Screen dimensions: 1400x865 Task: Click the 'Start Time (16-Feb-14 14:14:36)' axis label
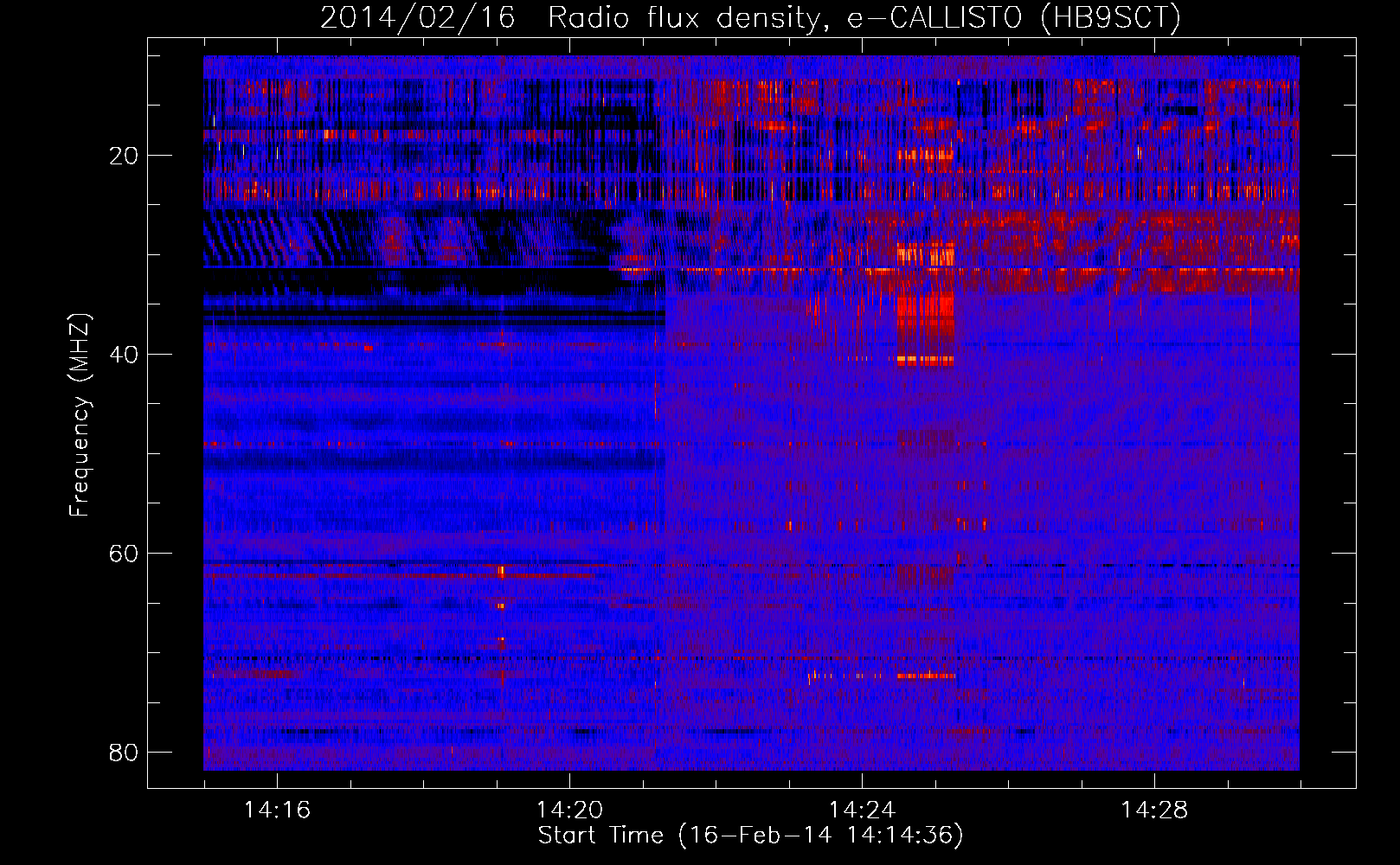pyautogui.click(x=750, y=836)
